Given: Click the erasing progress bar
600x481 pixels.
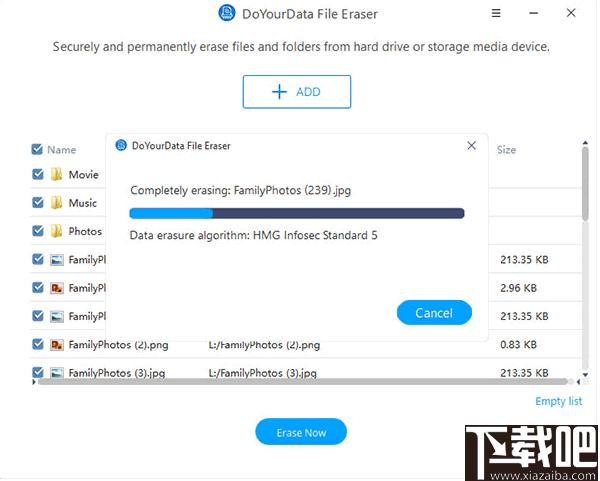Looking at the screenshot, I should coord(297,213).
